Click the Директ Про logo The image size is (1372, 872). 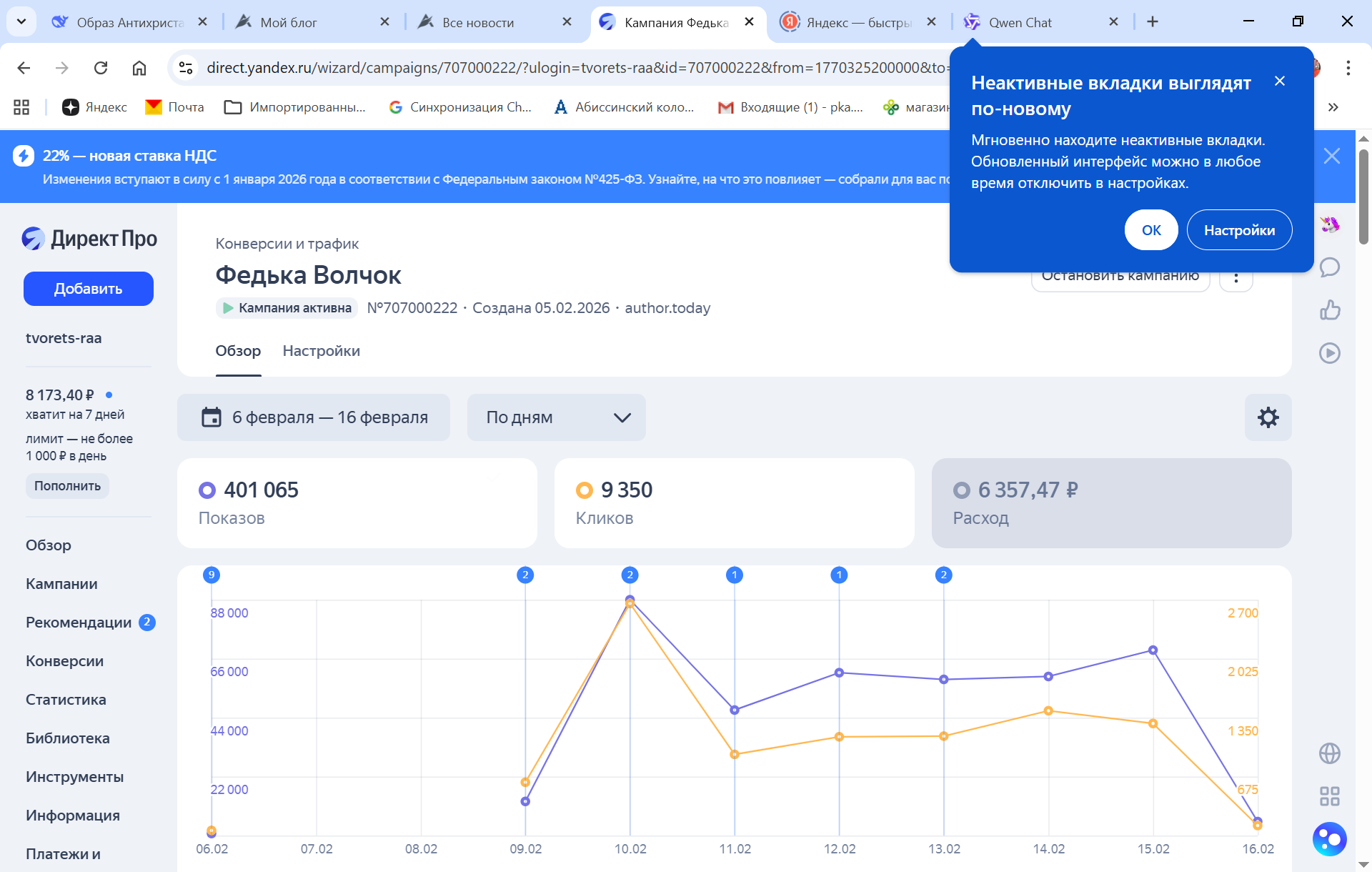pos(89,239)
